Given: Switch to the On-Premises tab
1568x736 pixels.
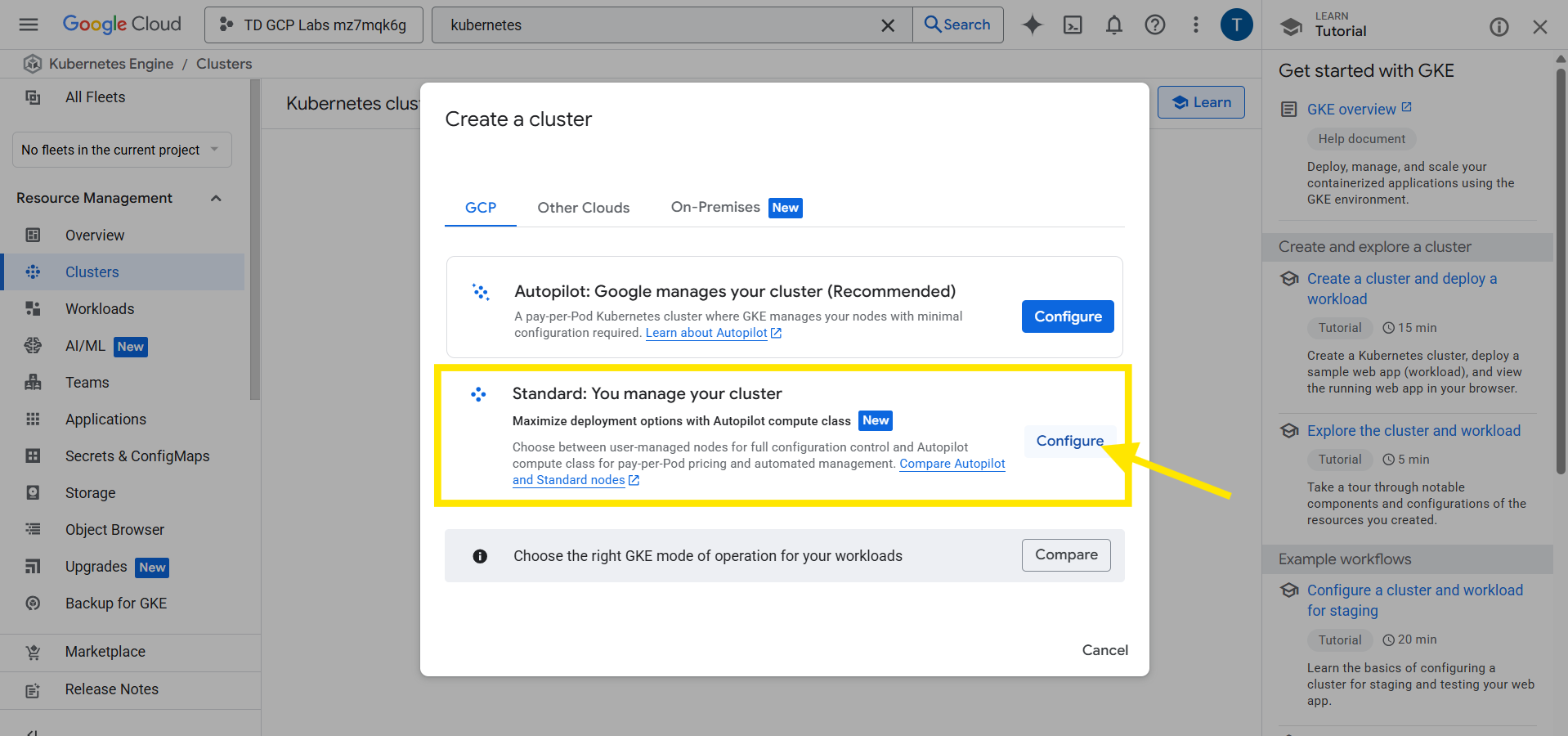Looking at the screenshot, I should (x=715, y=208).
